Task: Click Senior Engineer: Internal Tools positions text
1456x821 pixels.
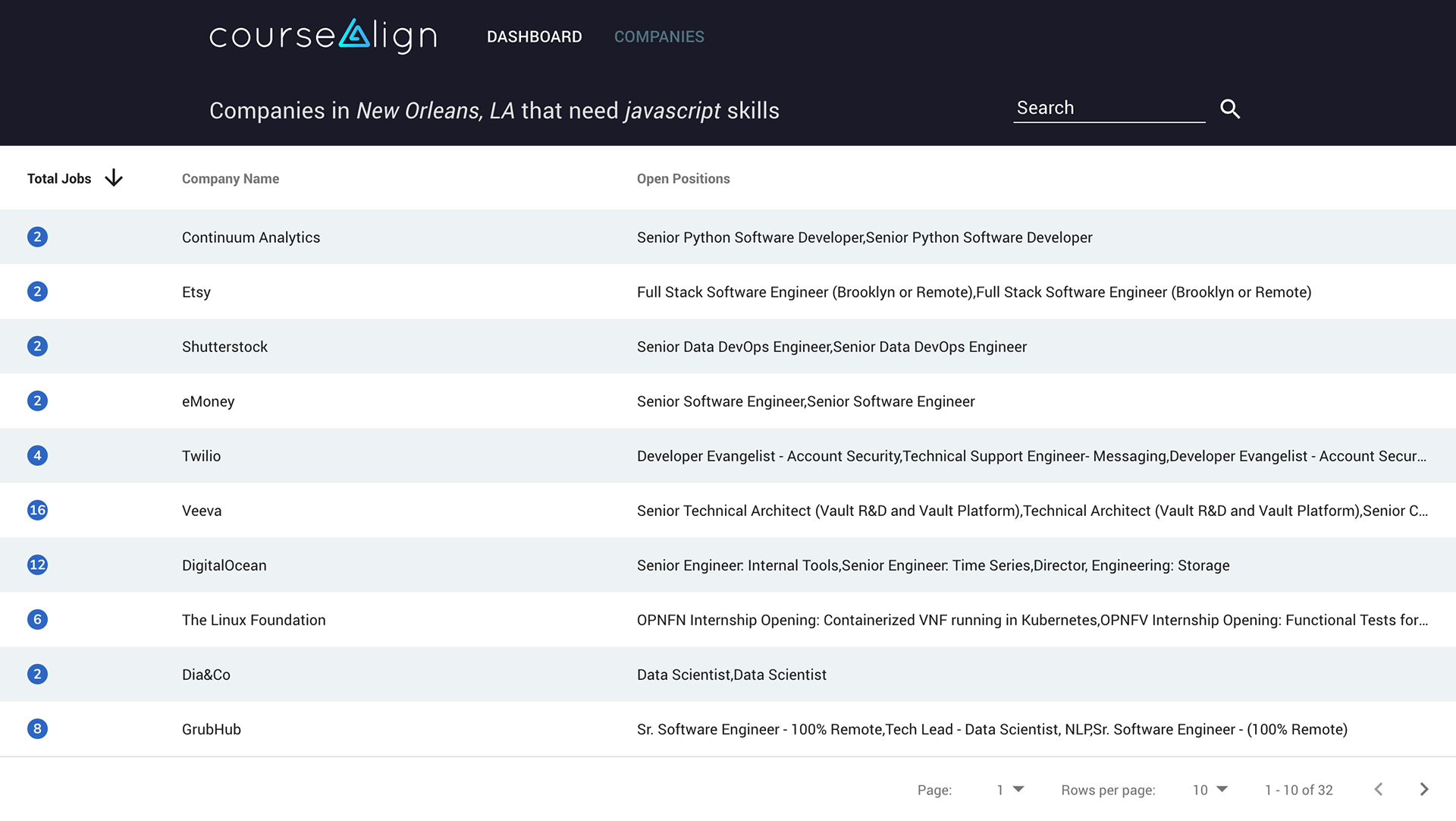Action: tap(933, 565)
